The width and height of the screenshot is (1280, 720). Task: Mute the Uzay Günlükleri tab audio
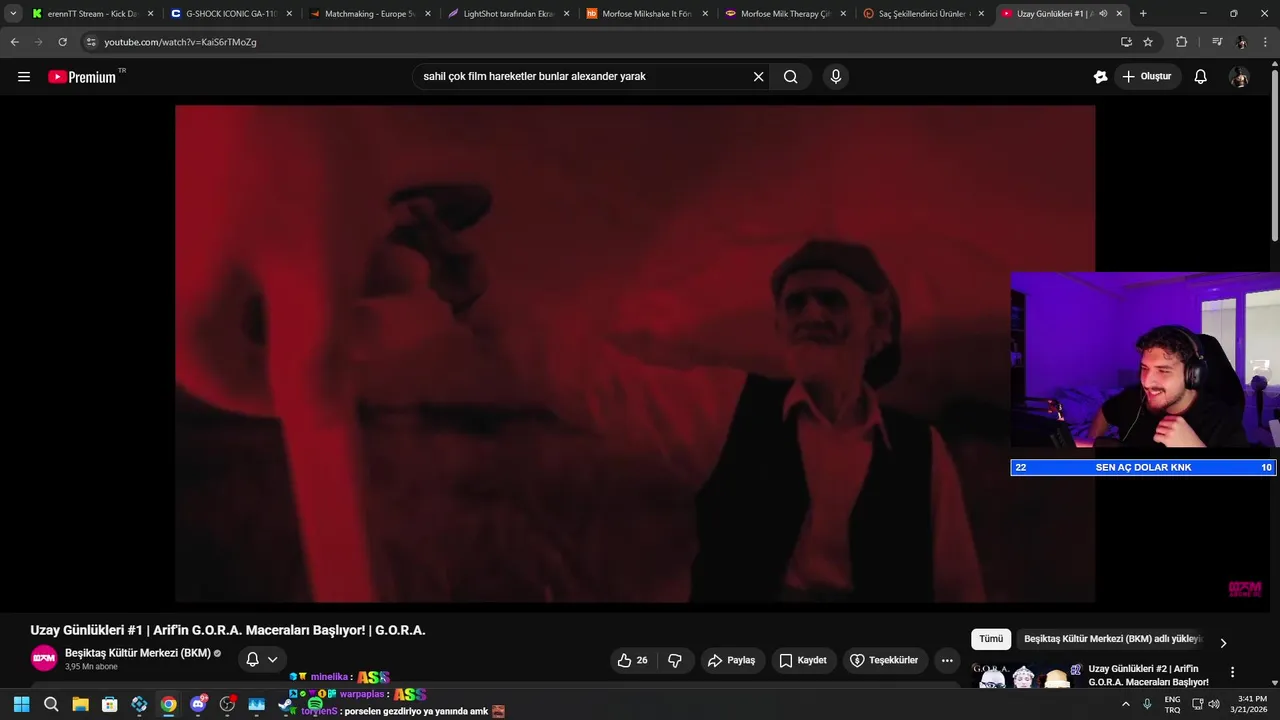point(1103,14)
